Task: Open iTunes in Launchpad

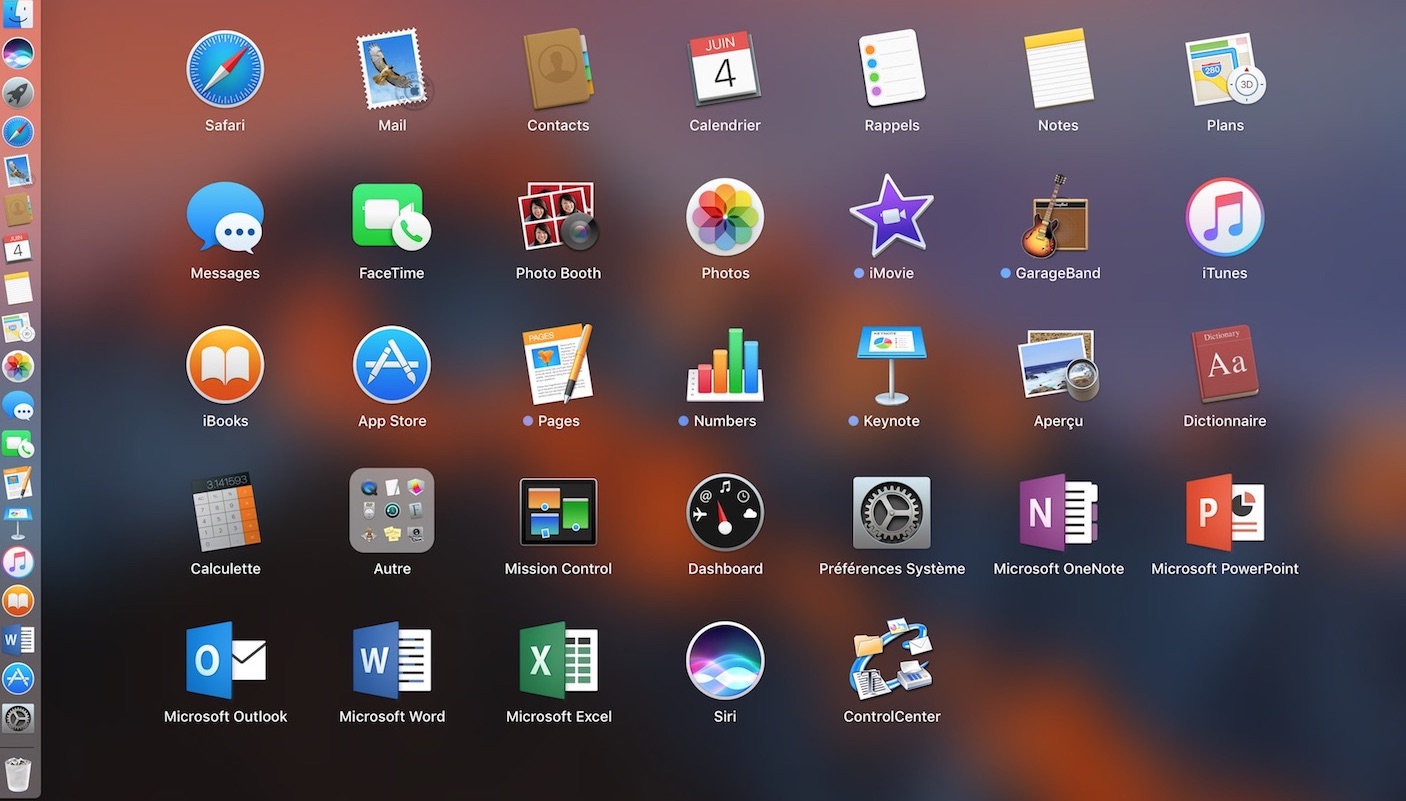Action: (x=1225, y=217)
